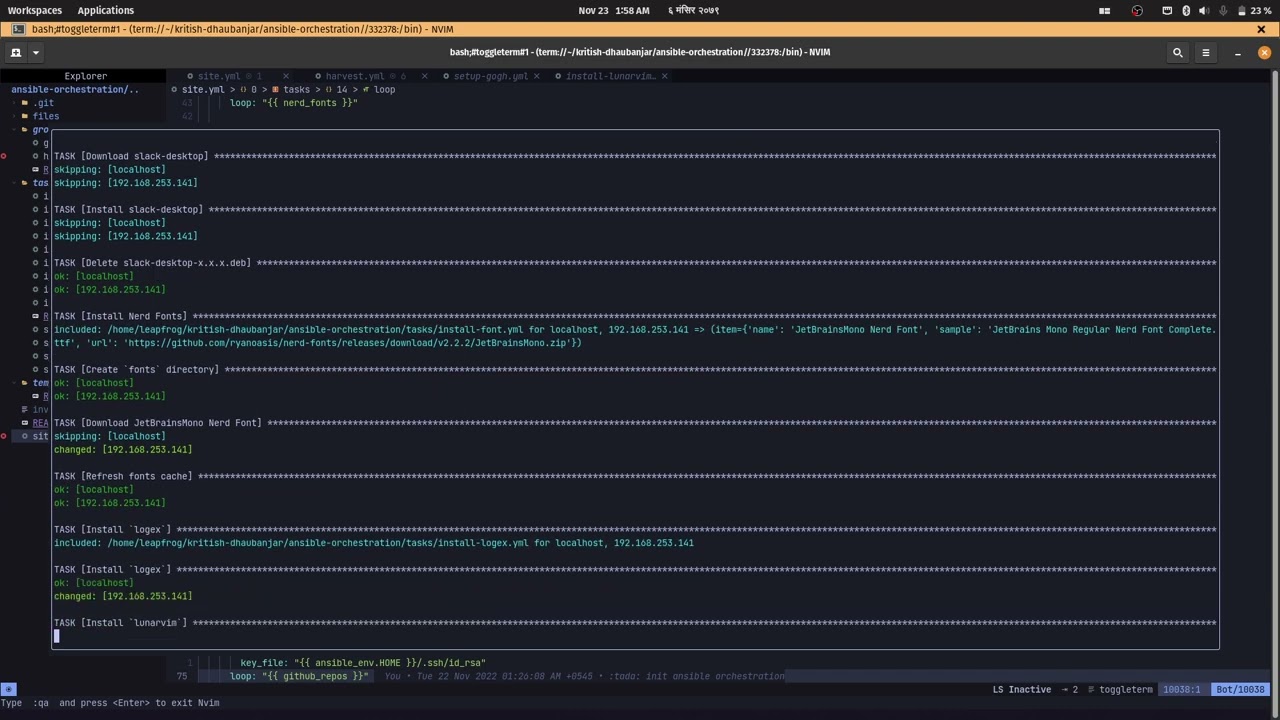1280x720 pixels.
Task: Click the Explorer panel title
Action: 86,76
